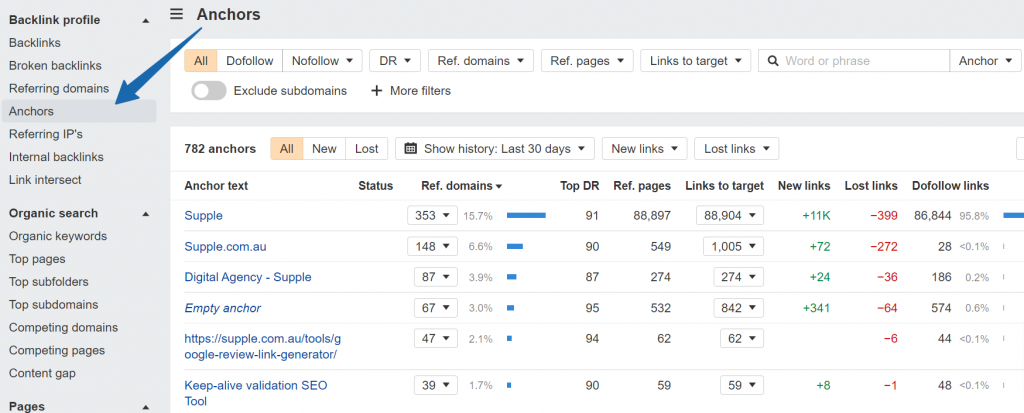
Task: Click the Supple anchor text link
Action: (x=203, y=216)
